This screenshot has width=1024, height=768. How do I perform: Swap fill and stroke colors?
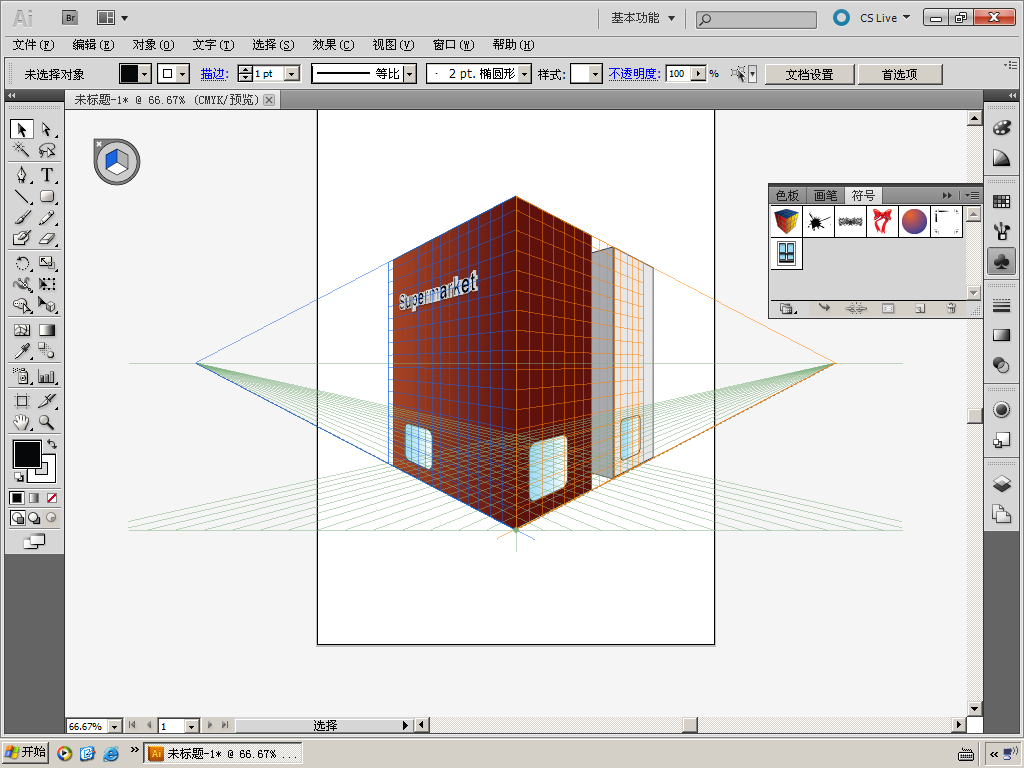52,444
